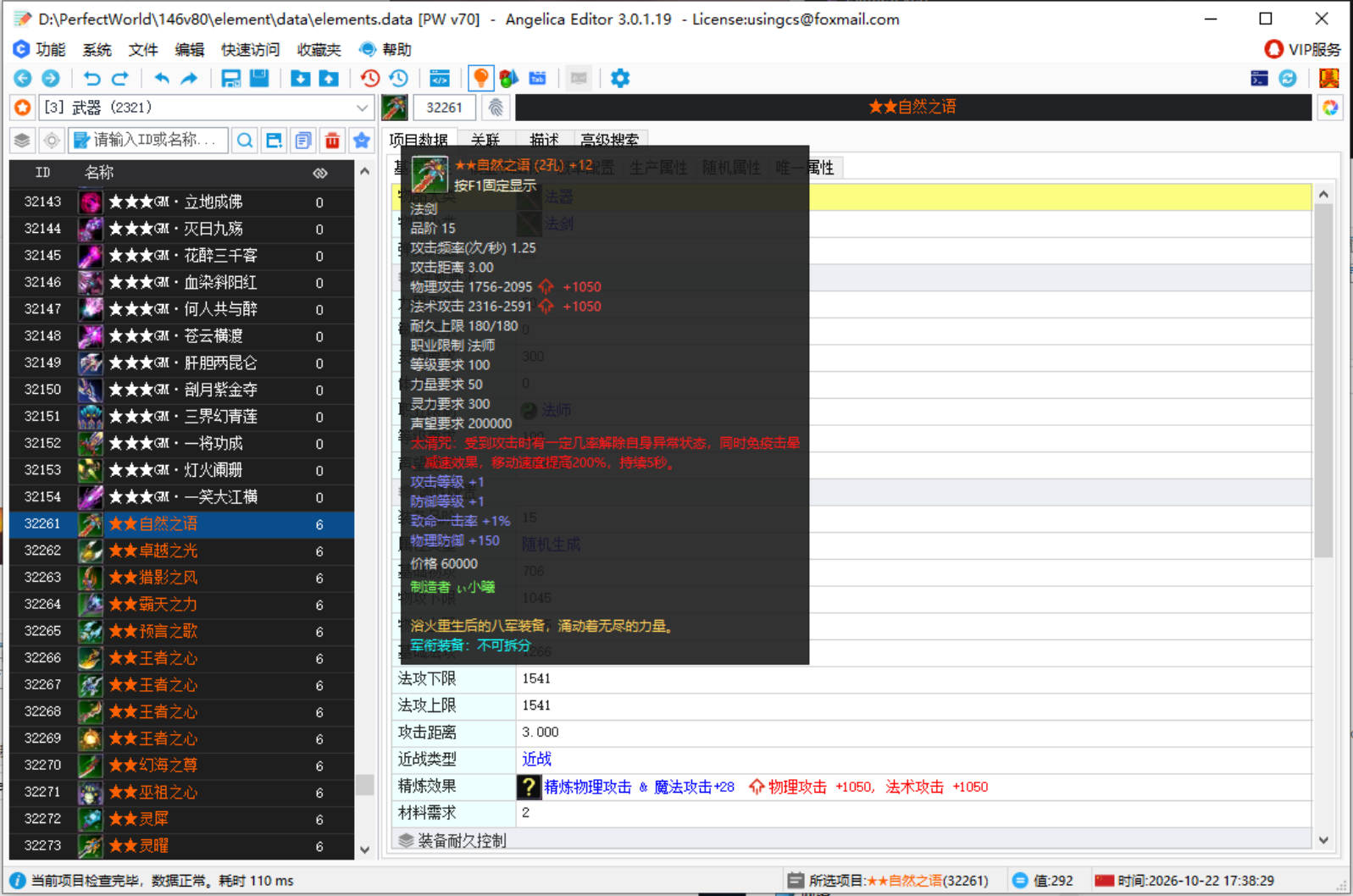Click the red trash delete icon

click(332, 141)
